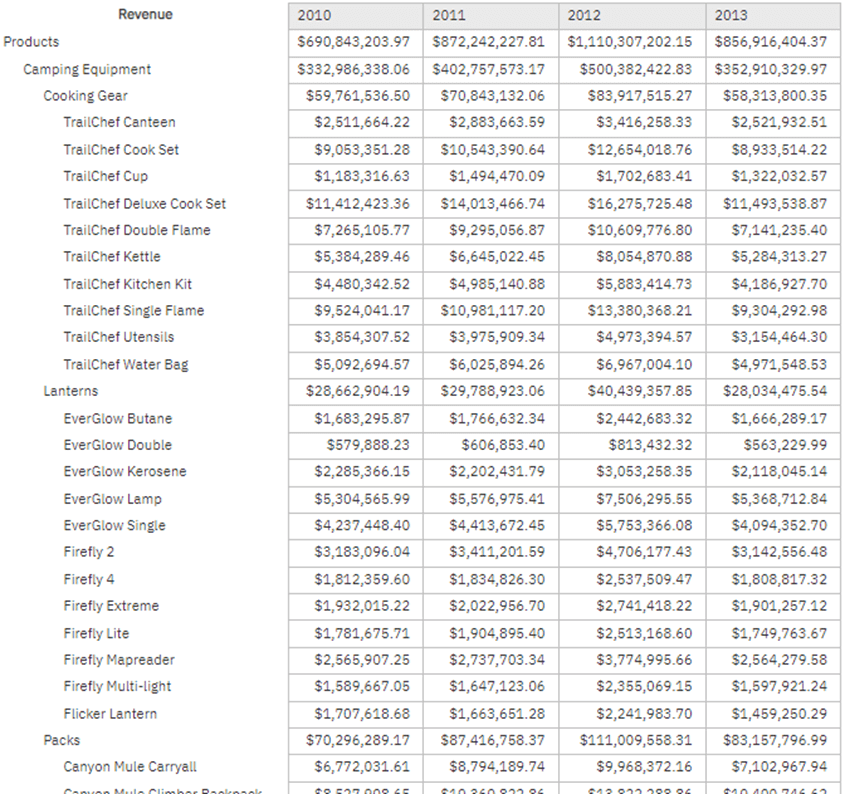Select the Firefly Lite row label
Screen dimensions: 845x794
pyautogui.click(x=96, y=633)
